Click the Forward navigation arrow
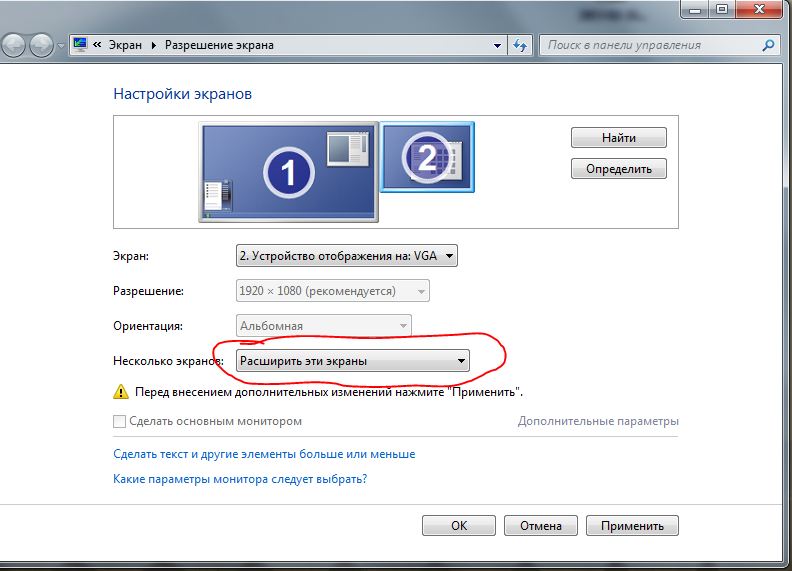This screenshot has width=792, height=571. click(42, 45)
